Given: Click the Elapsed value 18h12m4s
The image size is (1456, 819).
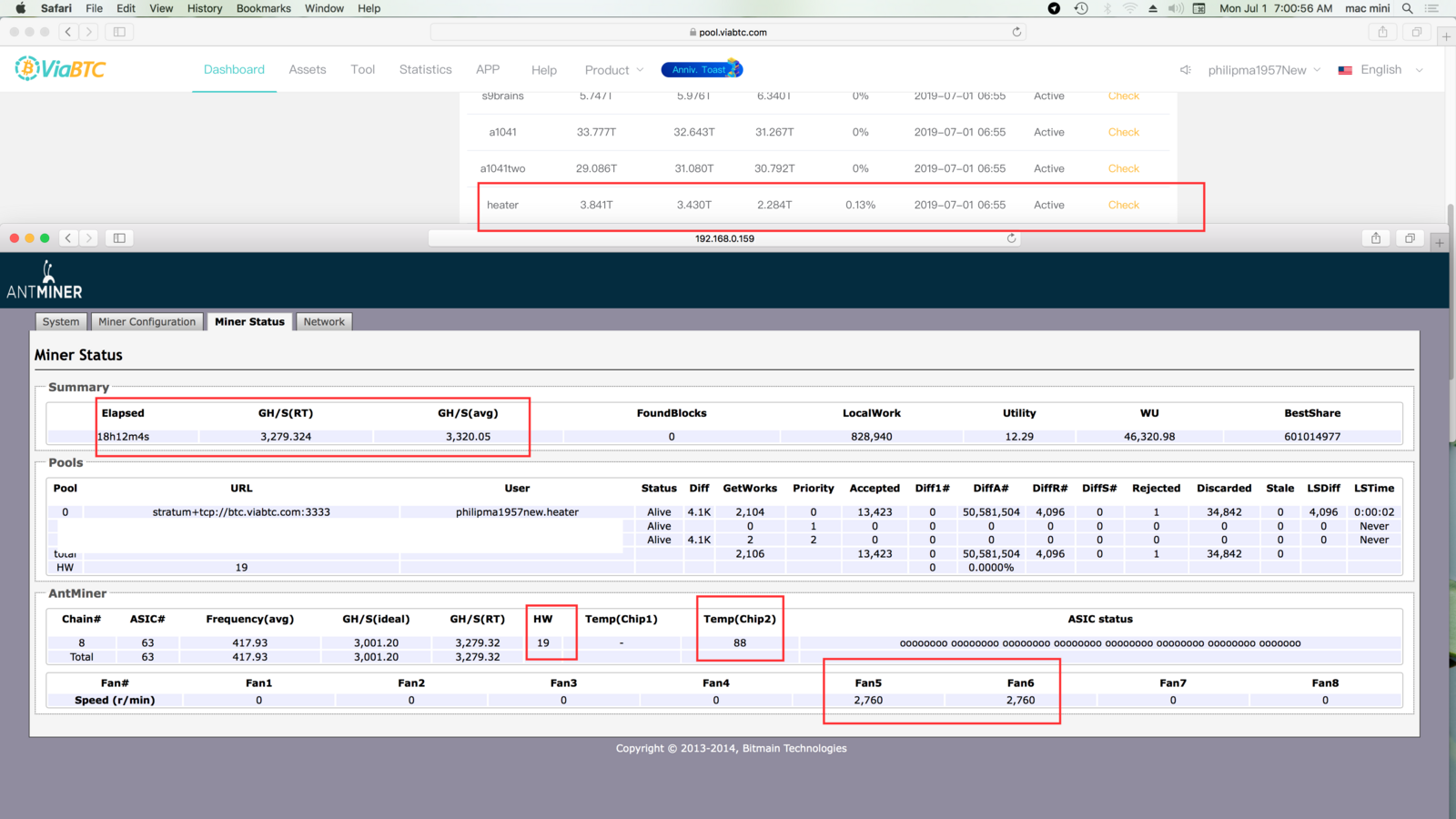Looking at the screenshot, I should click(x=124, y=437).
